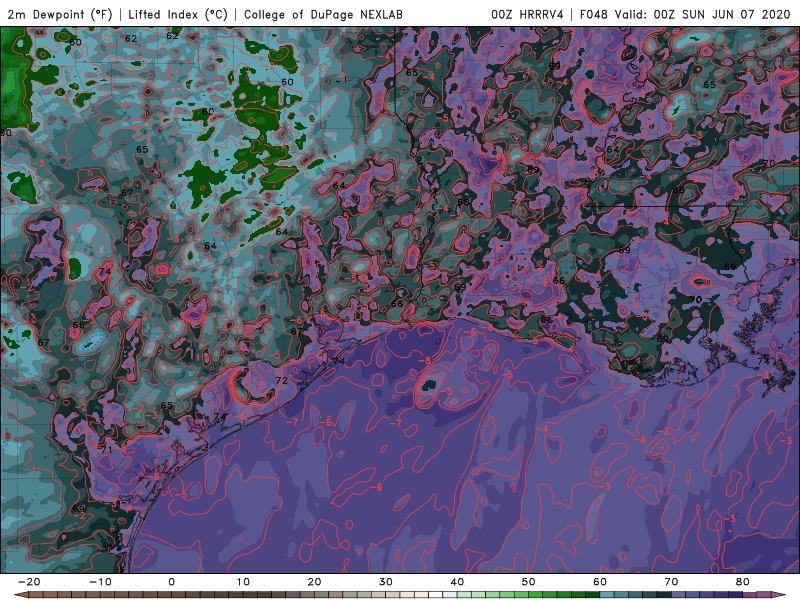Screen dimensions: 800x600
Task: Click the "-20" colorbar scale label
Action: coord(29,582)
